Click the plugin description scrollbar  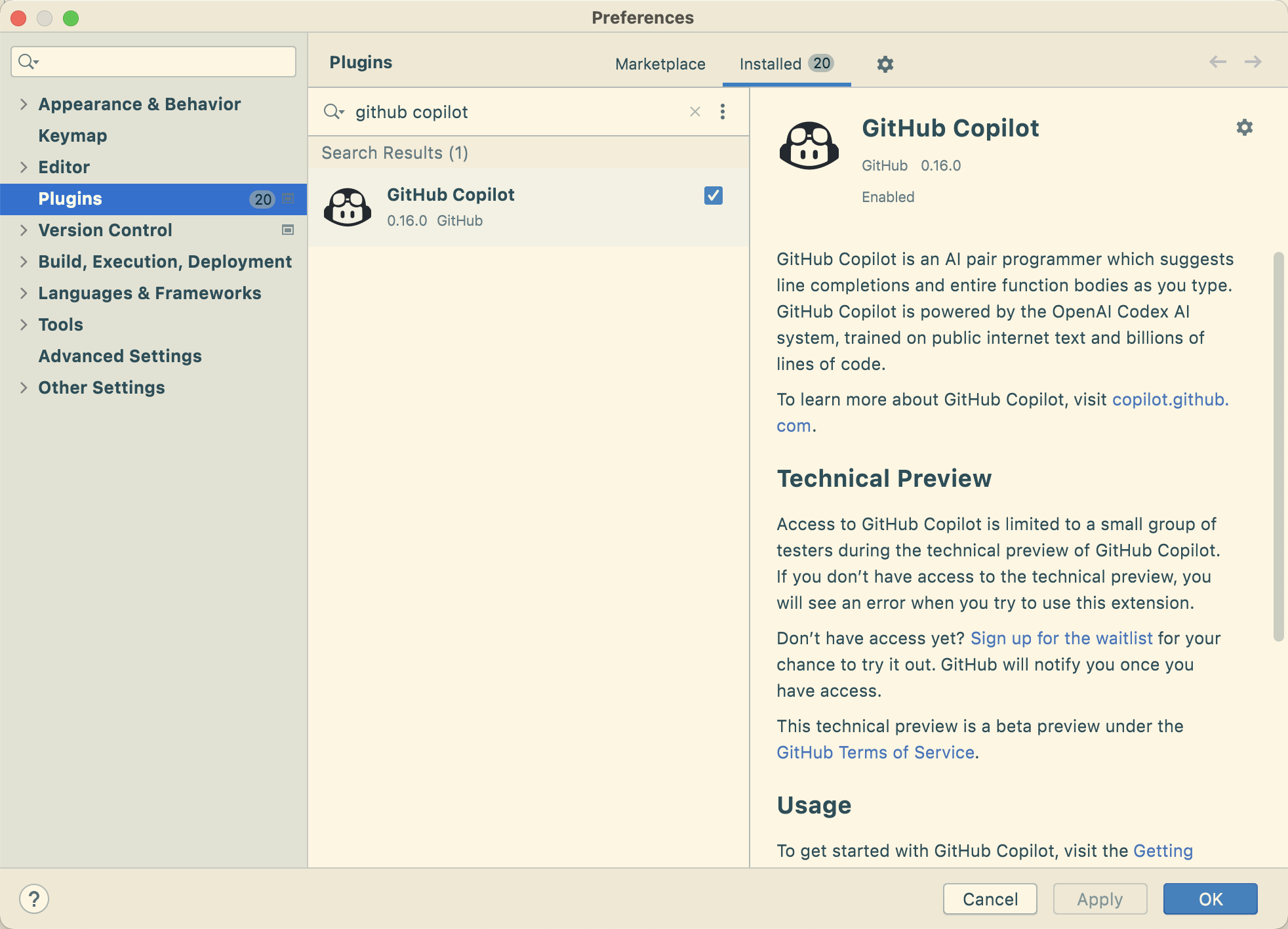[x=1278, y=446]
